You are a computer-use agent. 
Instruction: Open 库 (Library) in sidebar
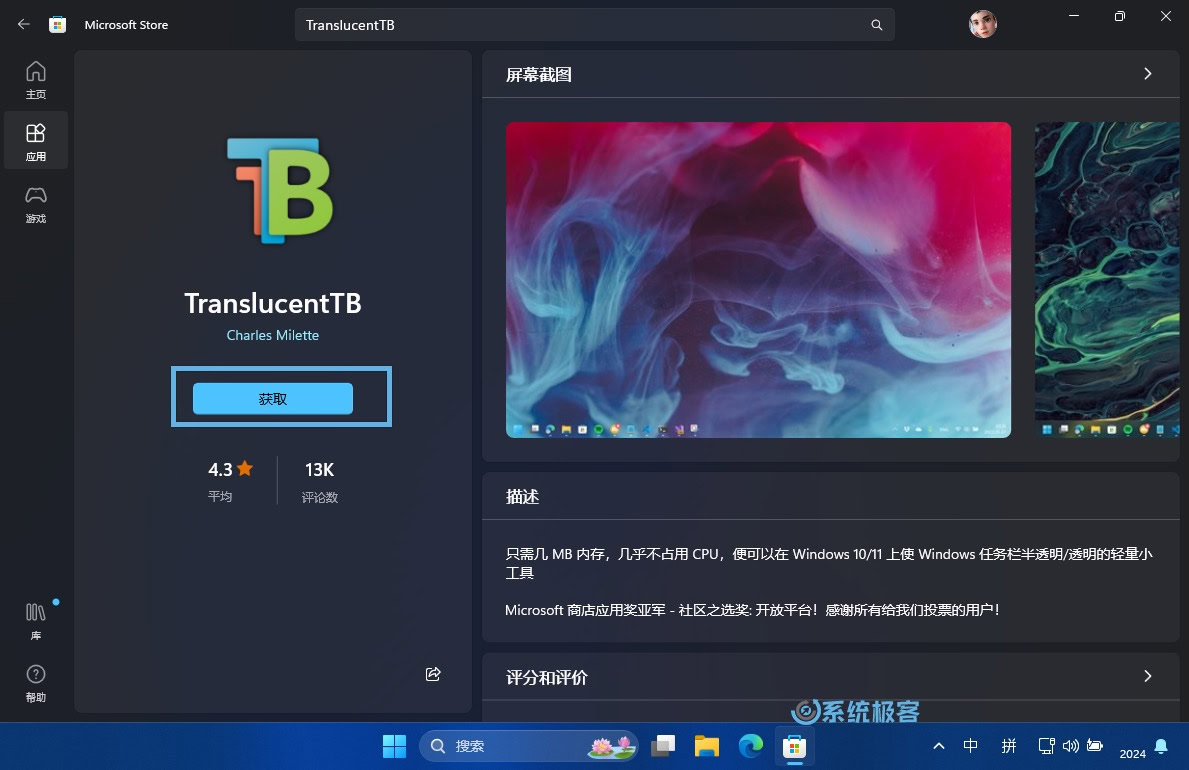[36, 621]
